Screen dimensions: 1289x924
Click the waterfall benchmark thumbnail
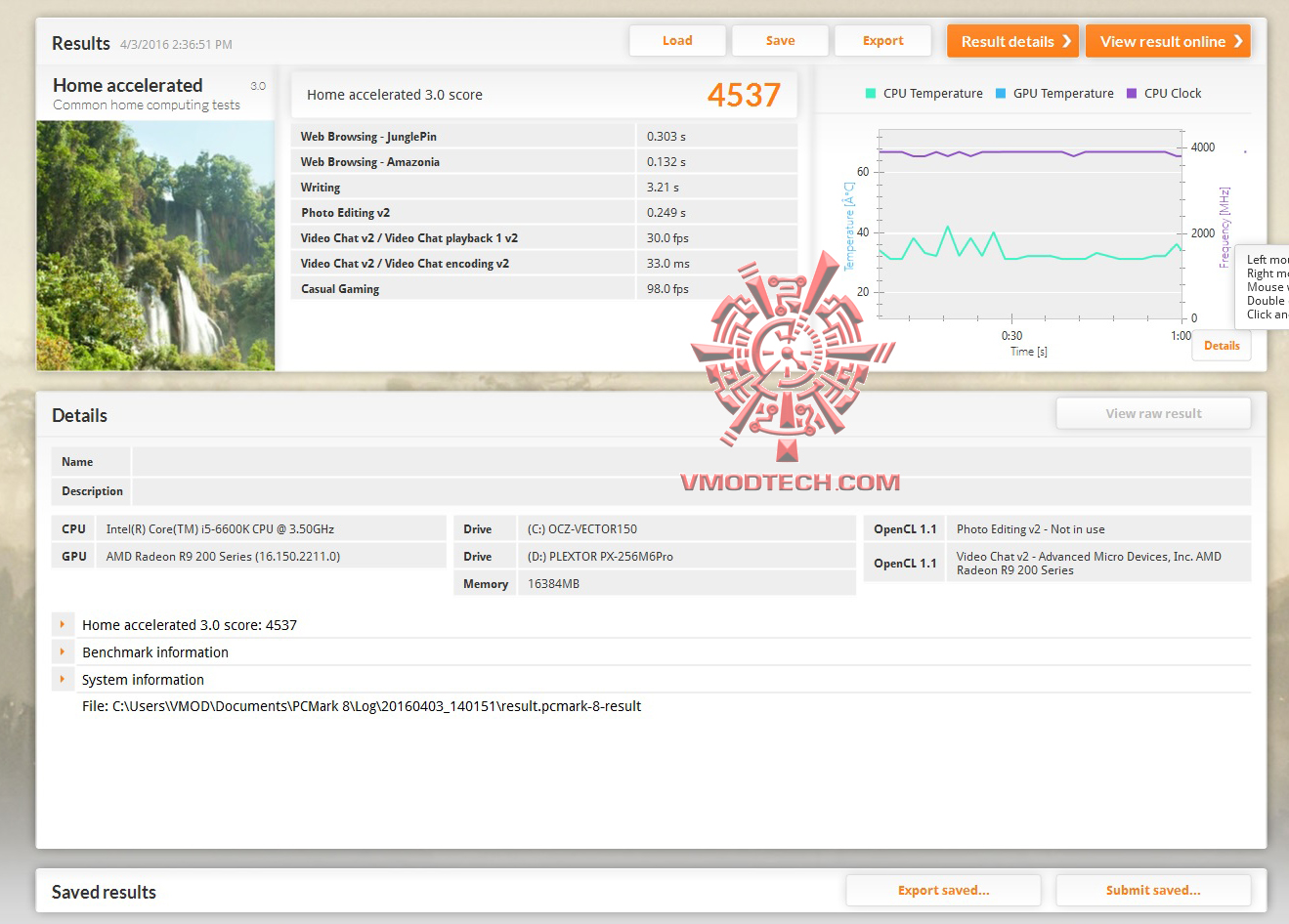(x=155, y=245)
